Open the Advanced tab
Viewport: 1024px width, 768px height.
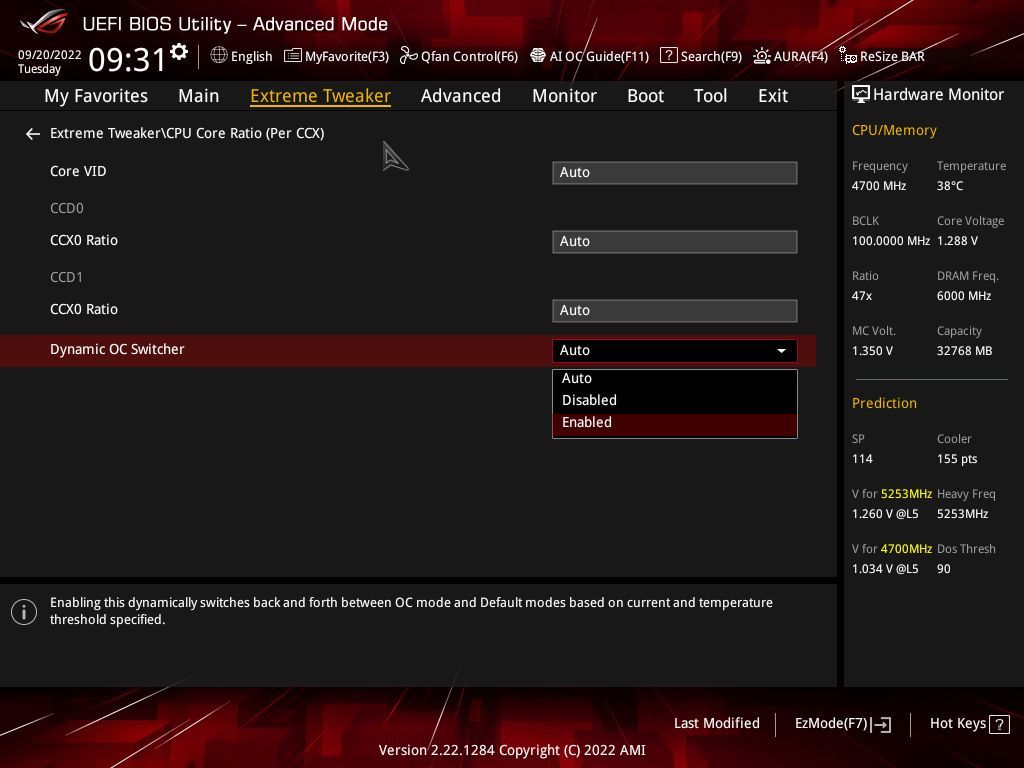tap(460, 96)
